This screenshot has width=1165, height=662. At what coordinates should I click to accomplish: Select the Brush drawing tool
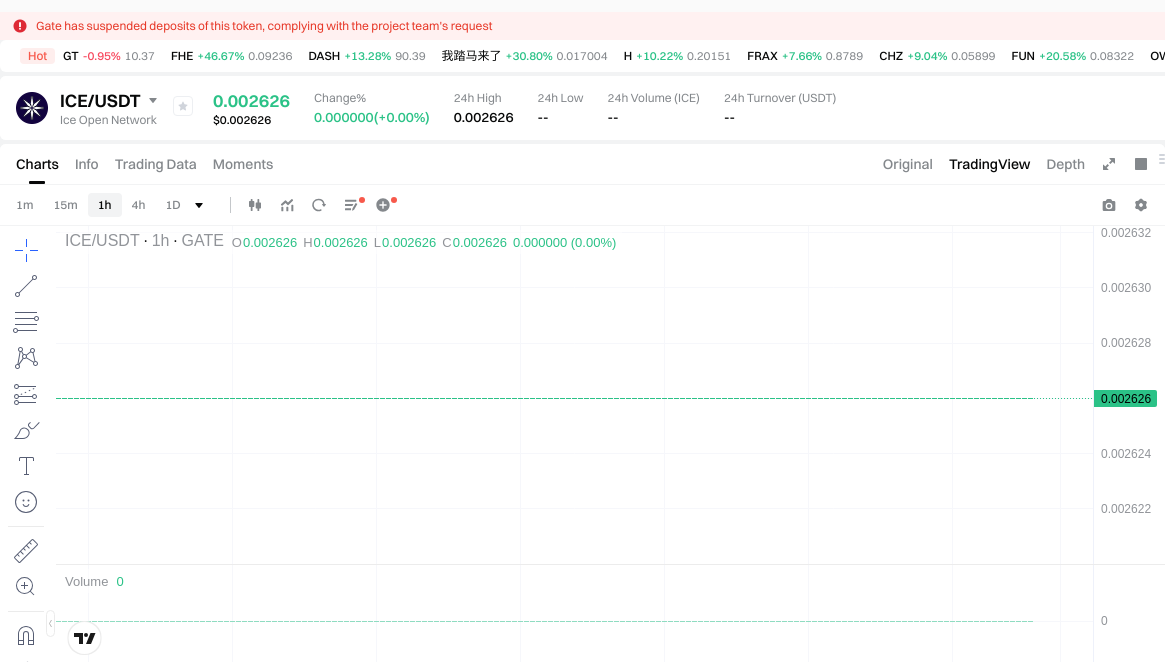pos(26,429)
